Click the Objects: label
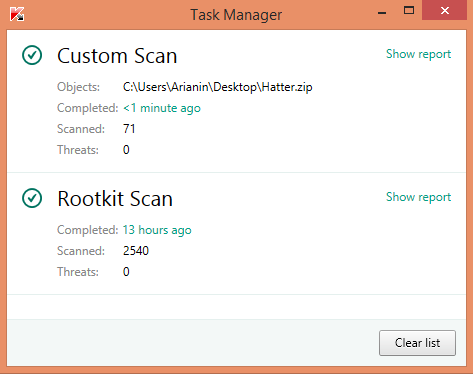Viewport: 473px width, 374px height. (x=78, y=87)
